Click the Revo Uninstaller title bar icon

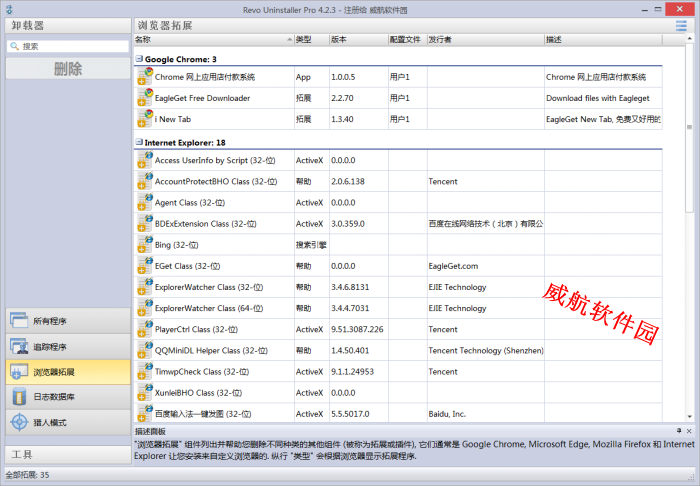(x=9, y=9)
